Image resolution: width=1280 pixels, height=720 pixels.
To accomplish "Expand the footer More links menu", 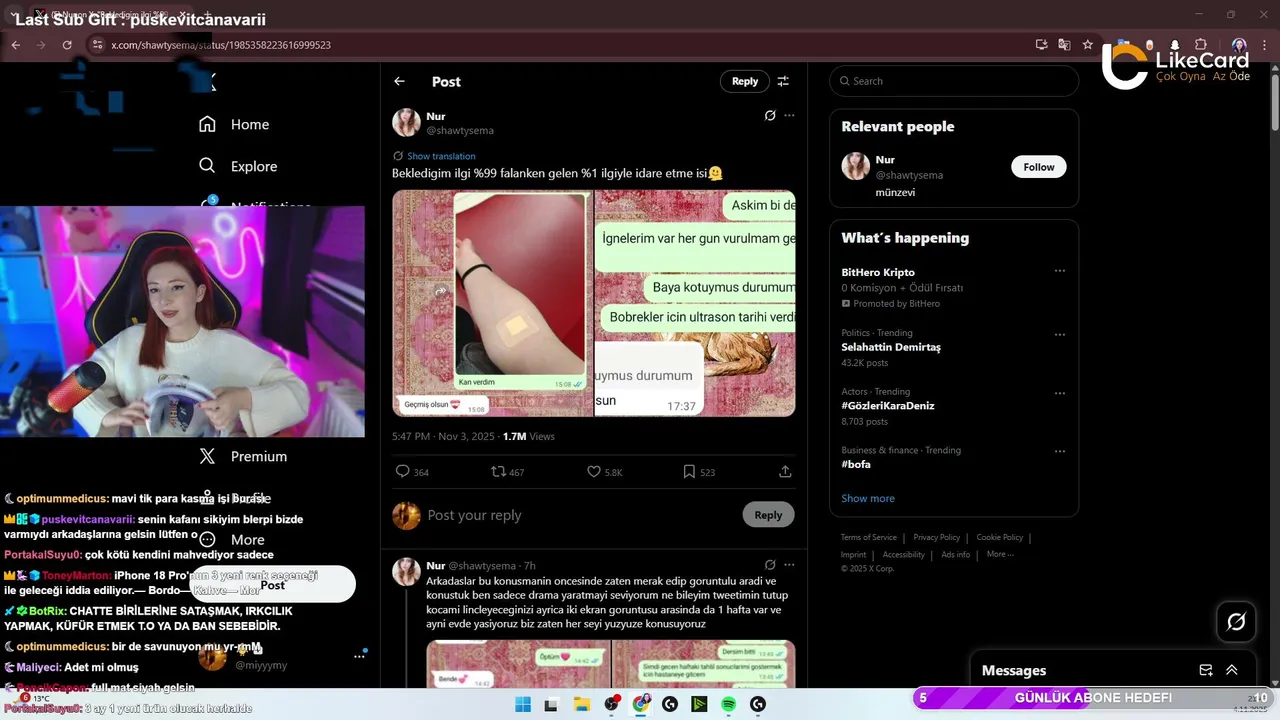I will [1000, 554].
